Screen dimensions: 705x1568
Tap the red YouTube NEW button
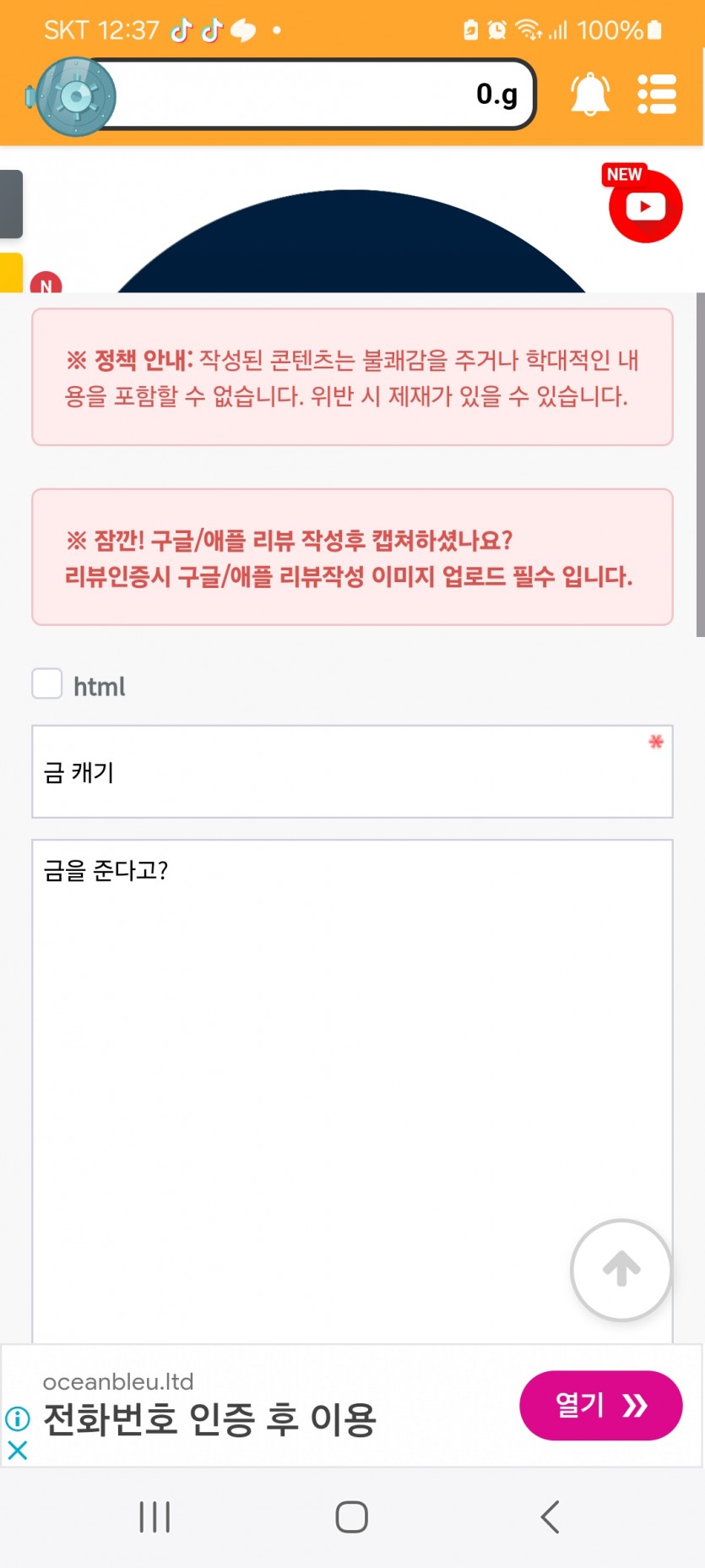click(645, 204)
